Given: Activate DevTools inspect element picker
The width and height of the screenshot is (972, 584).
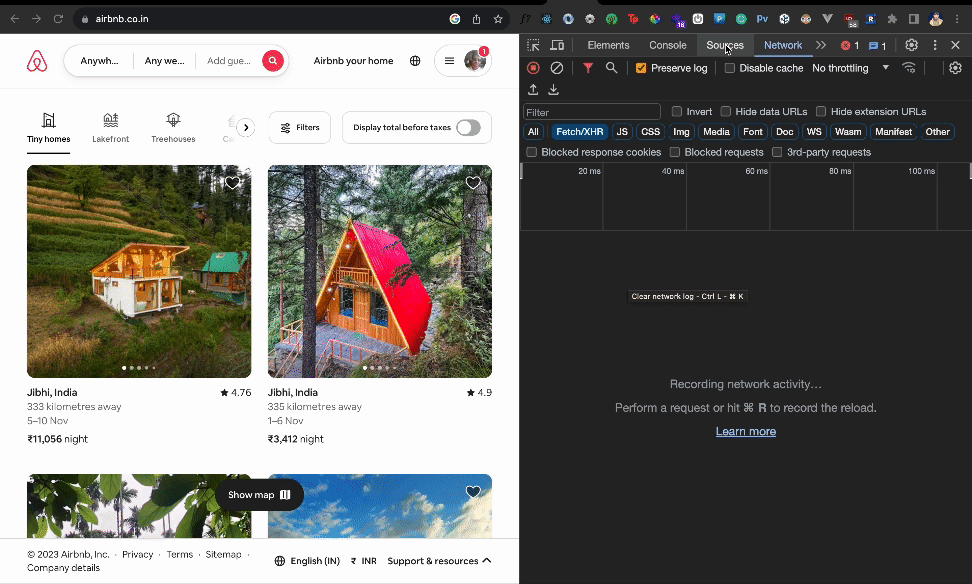Looking at the screenshot, I should point(533,45).
